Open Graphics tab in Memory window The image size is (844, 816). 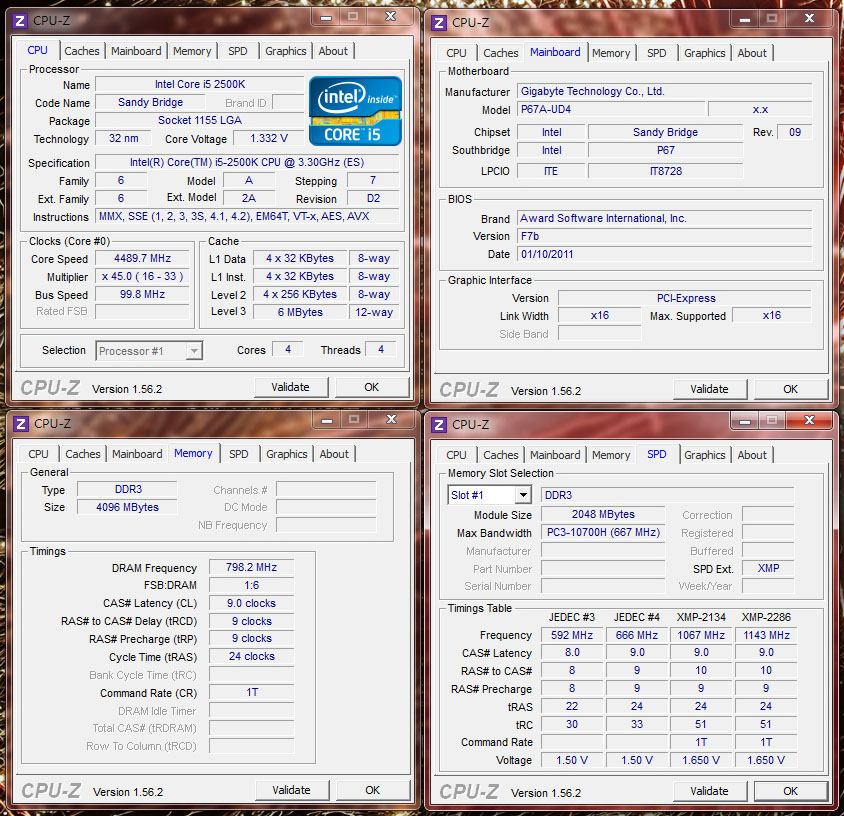point(287,454)
